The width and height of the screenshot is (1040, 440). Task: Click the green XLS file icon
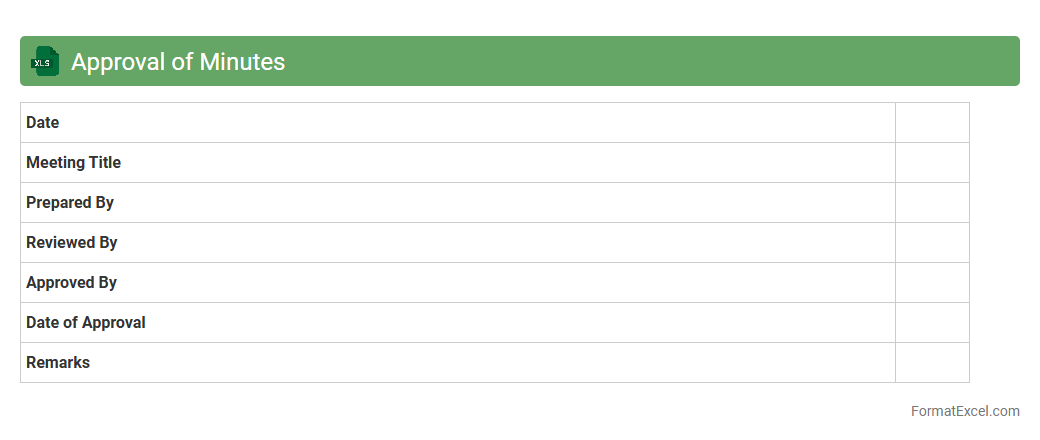[x=45, y=61]
